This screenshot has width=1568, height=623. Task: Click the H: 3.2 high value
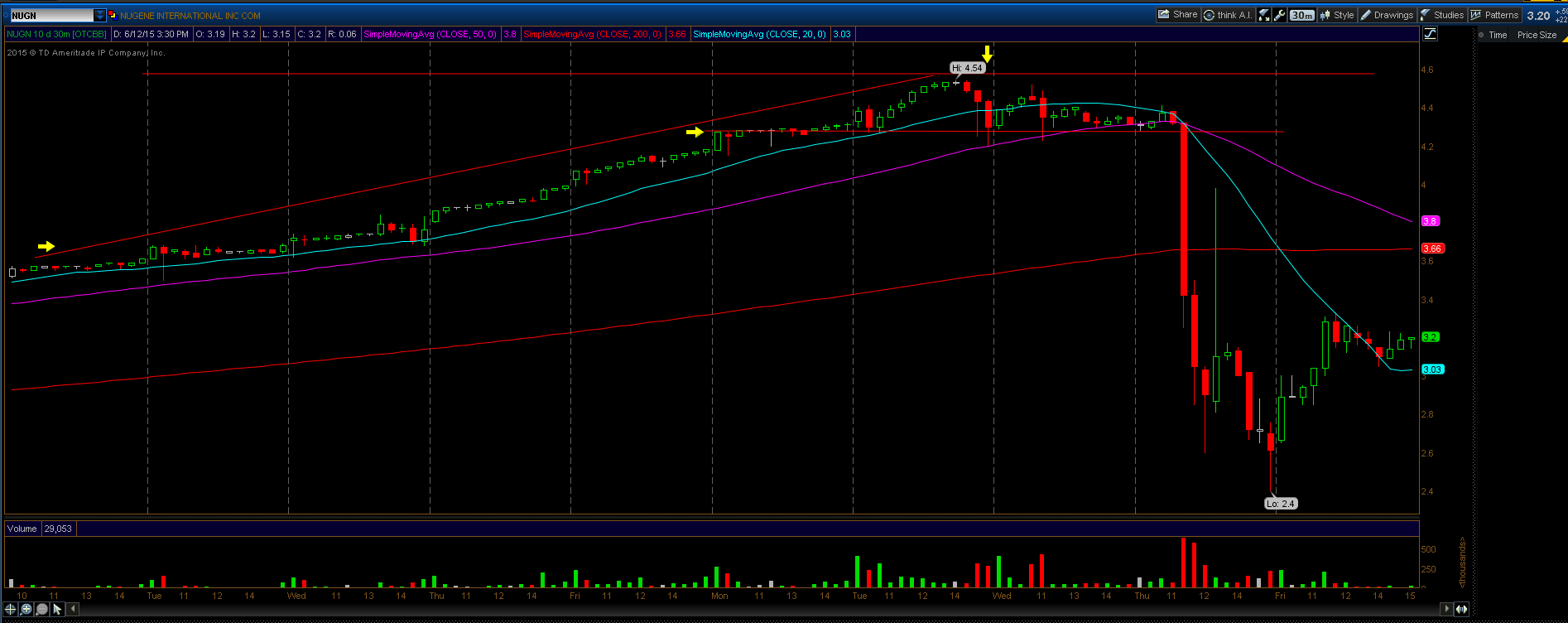click(x=243, y=34)
